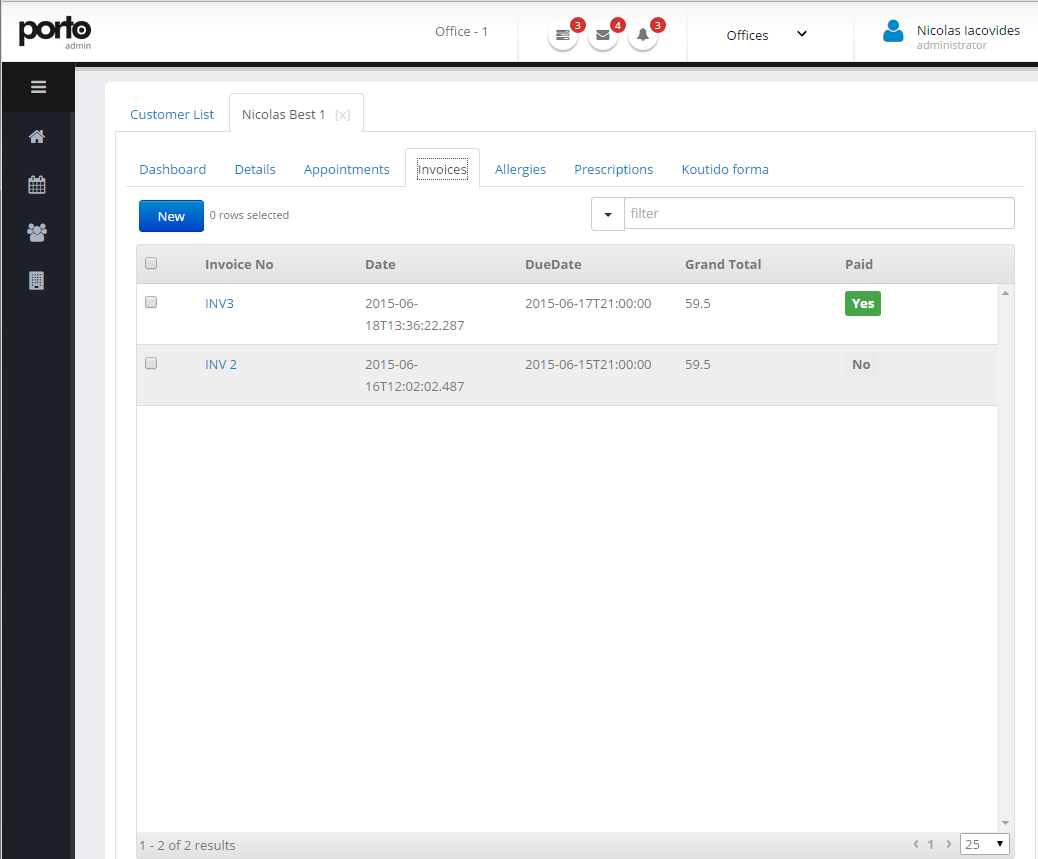Tick the checkbox for INV3
This screenshot has width=1038, height=859.
[151, 302]
